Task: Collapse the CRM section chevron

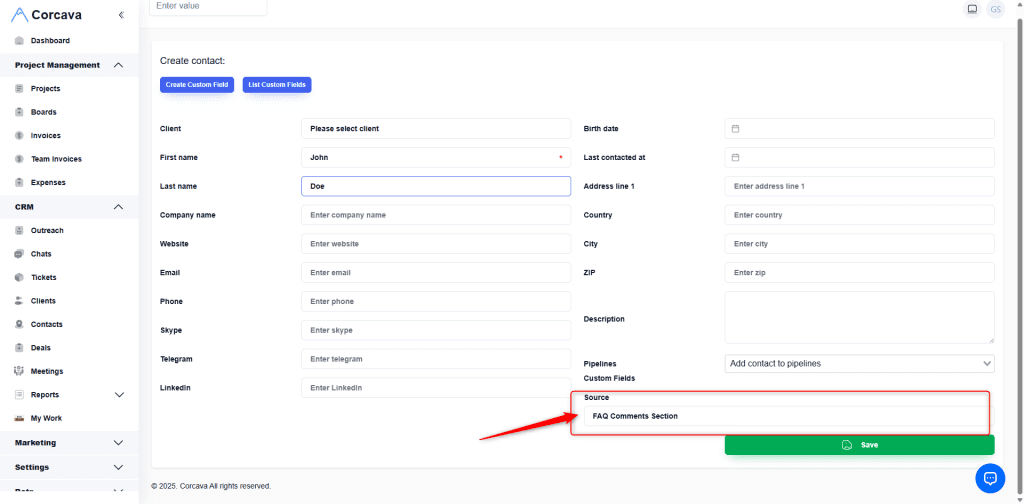Action: 118,207
